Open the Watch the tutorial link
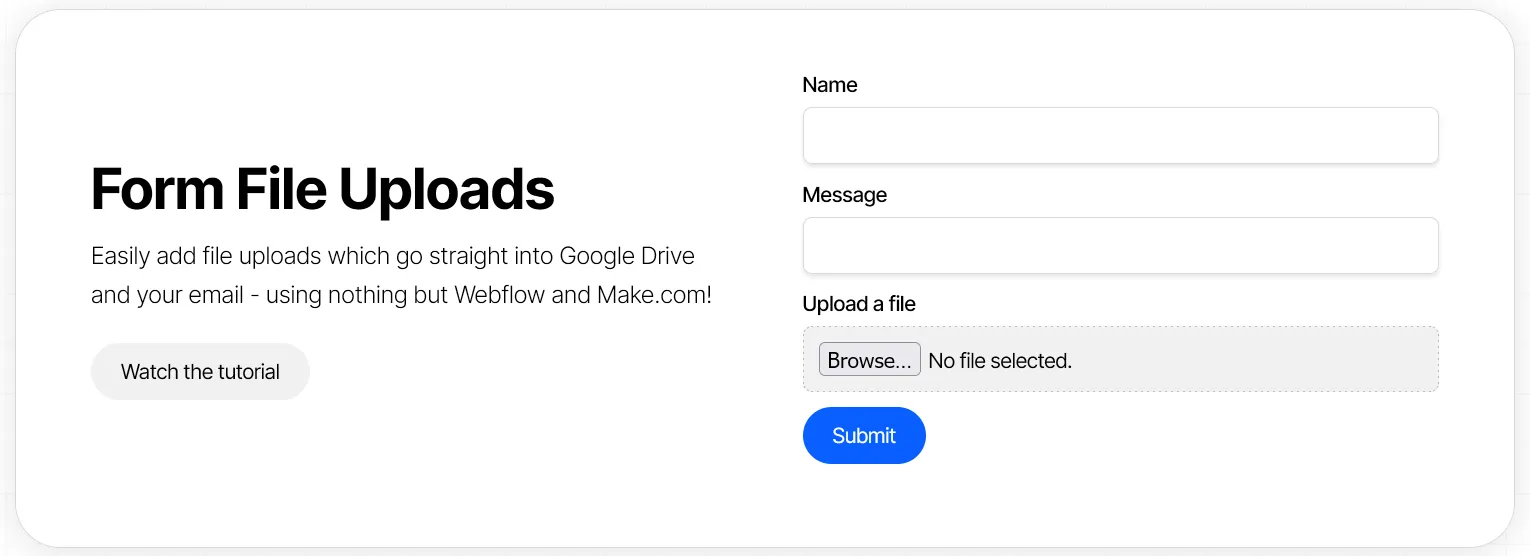This screenshot has height=556, width=1530. coord(200,372)
